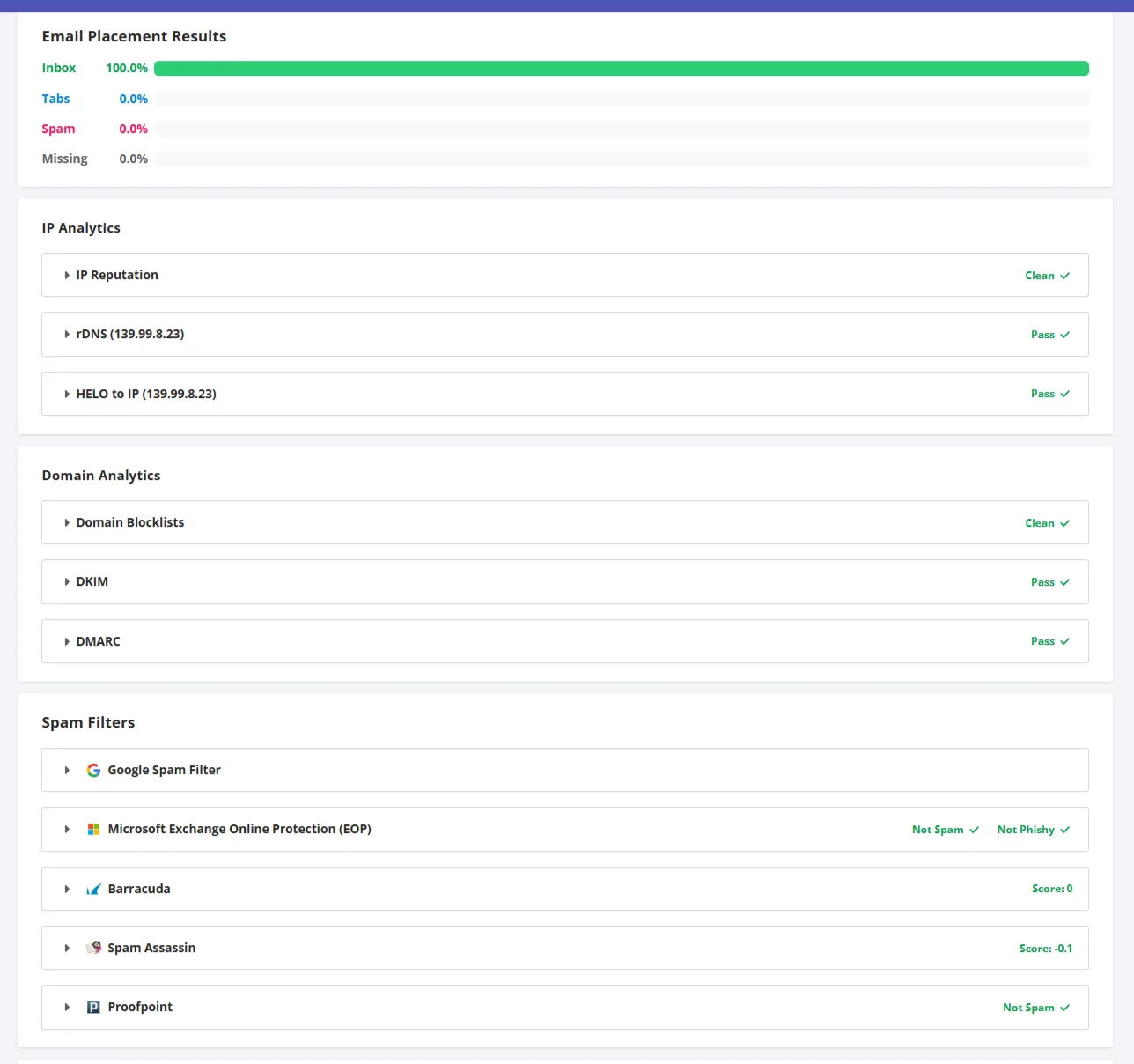Click the Inbox label

click(59, 68)
